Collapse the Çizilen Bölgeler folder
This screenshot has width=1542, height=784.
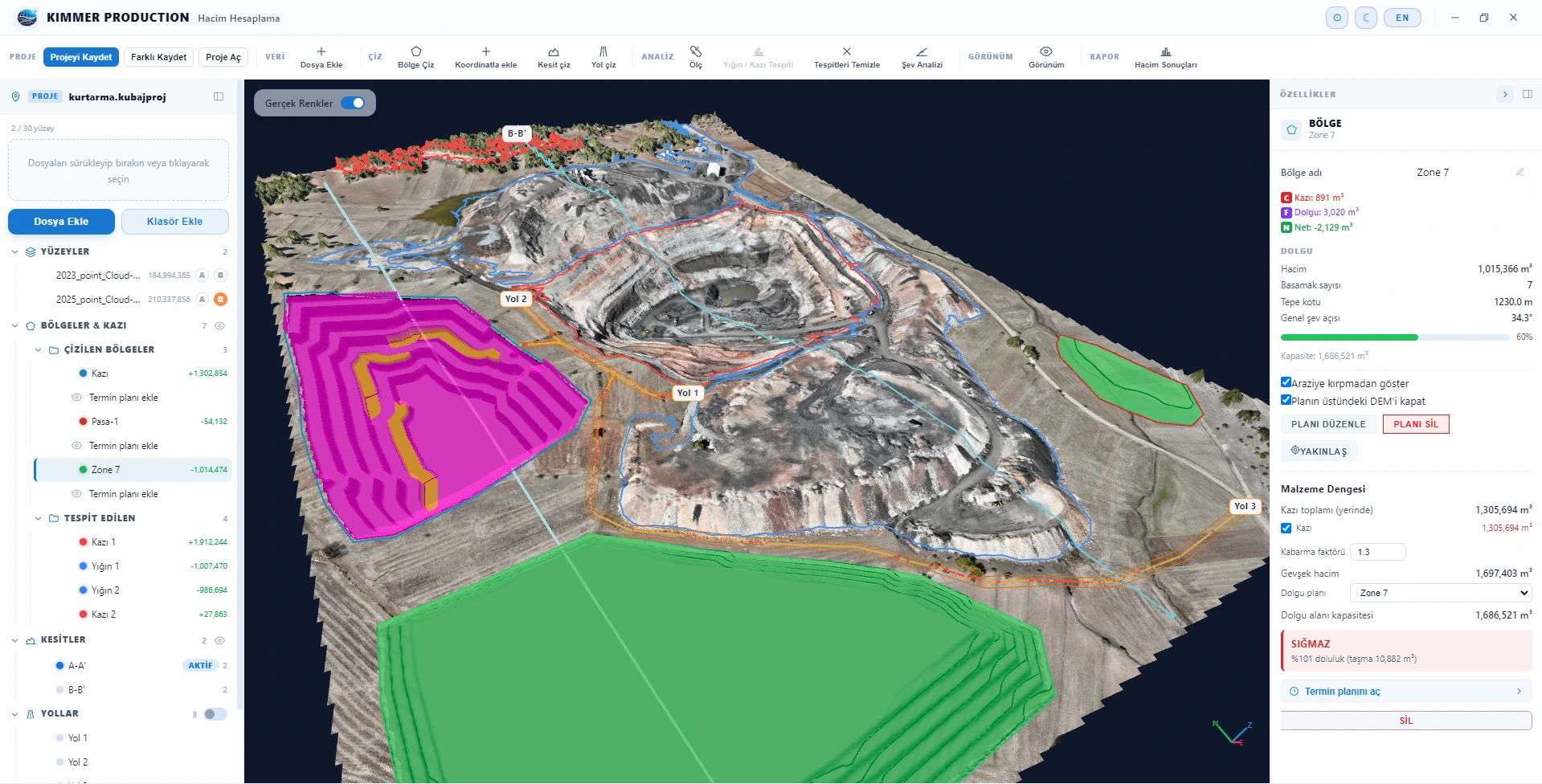pos(38,349)
